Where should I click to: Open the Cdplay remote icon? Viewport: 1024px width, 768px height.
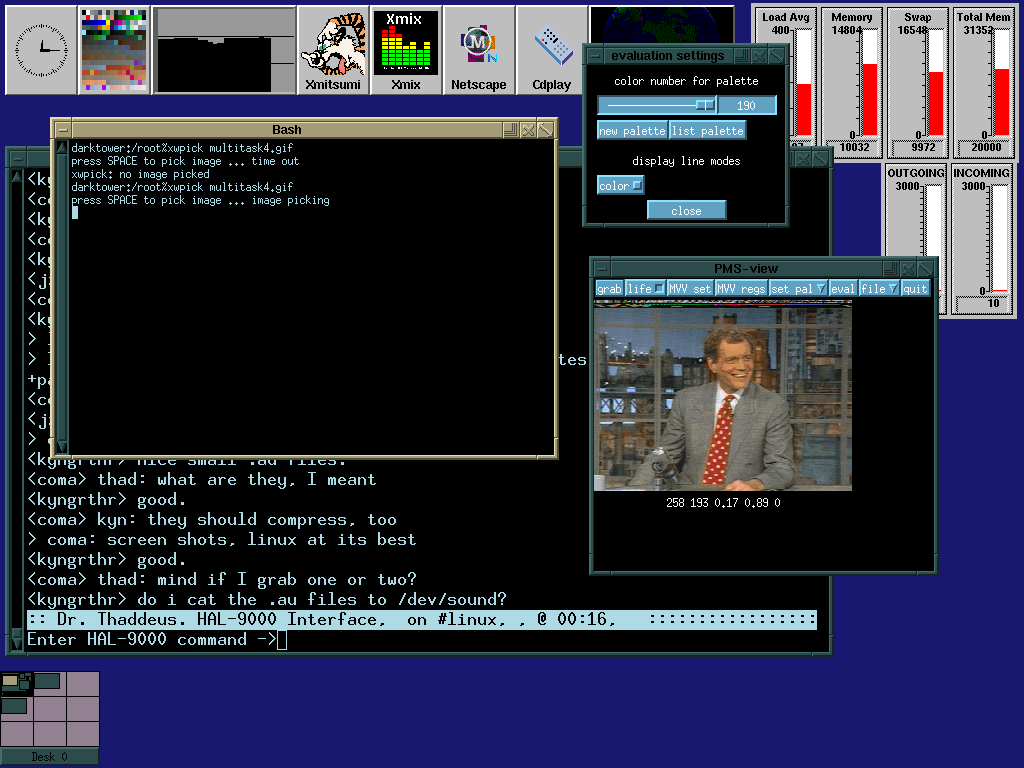pos(551,50)
